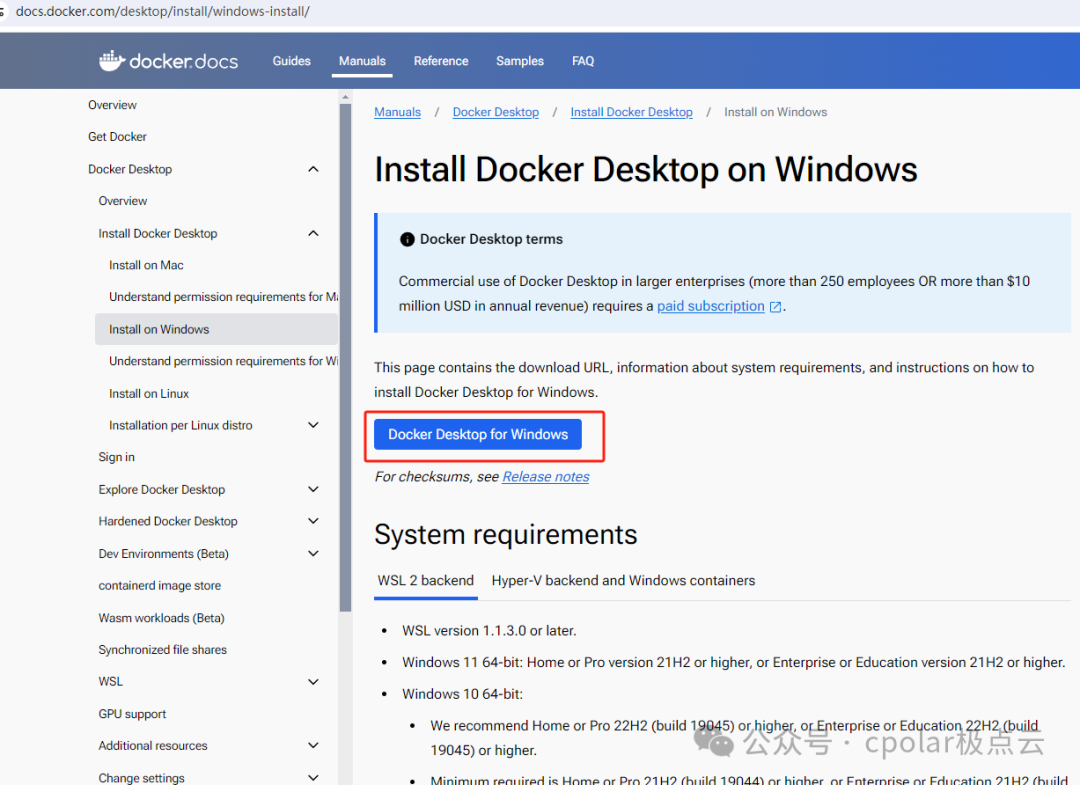
Task: Open Get Docker in sidebar
Action: pos(117,136)
